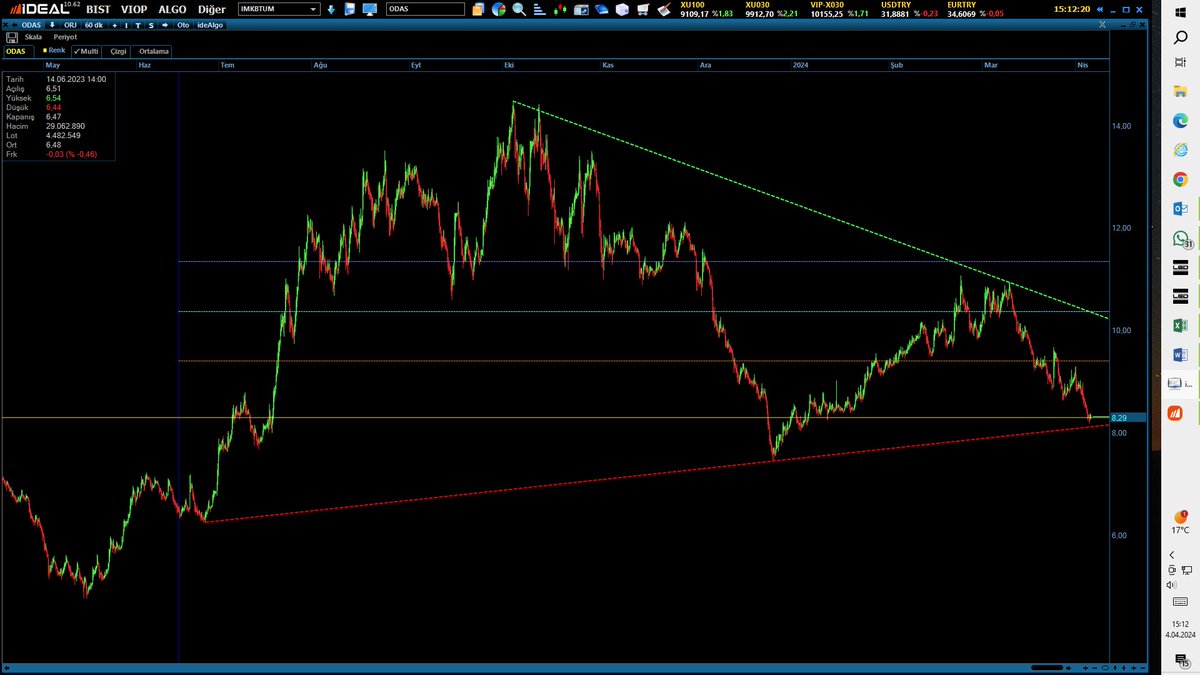Click the blue download arrow icon

click(x=331, y=10)
